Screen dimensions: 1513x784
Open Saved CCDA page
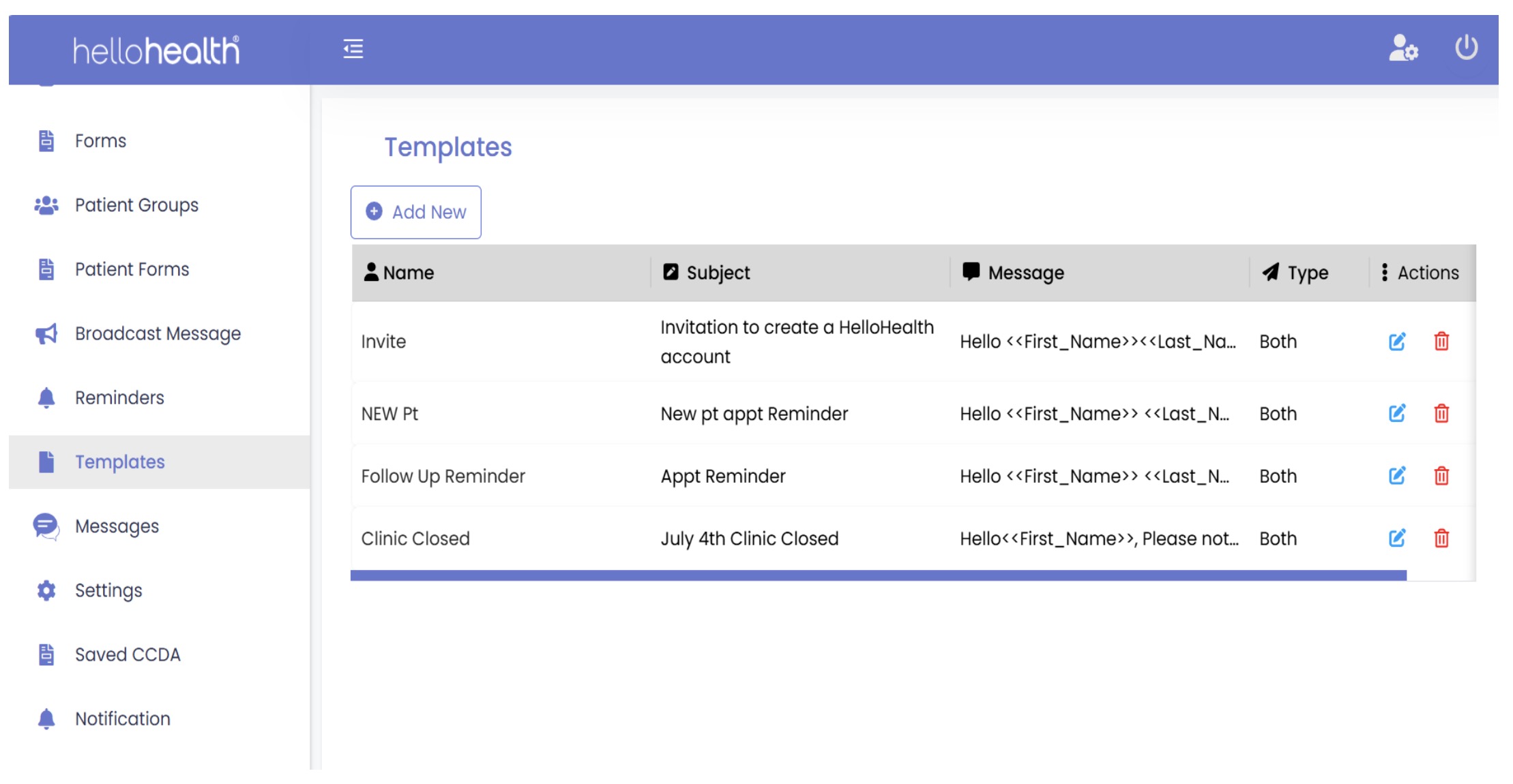pyautogui.click(x=128, y=654)
